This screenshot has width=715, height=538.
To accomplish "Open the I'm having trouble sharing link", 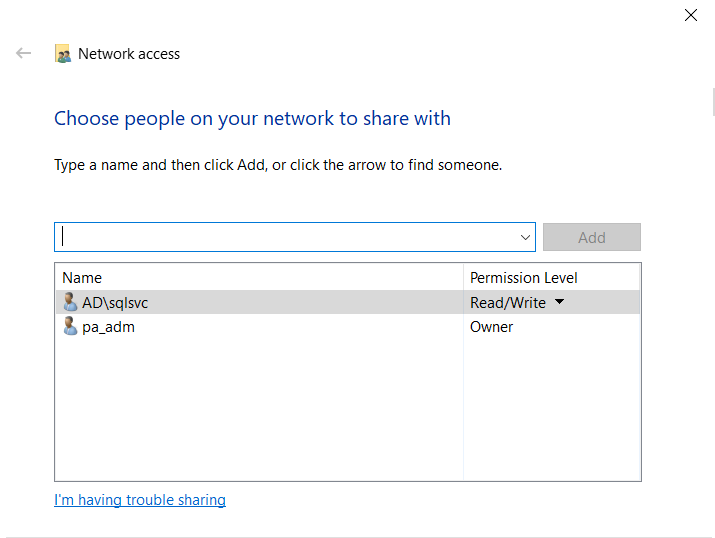I will (140, 500).
